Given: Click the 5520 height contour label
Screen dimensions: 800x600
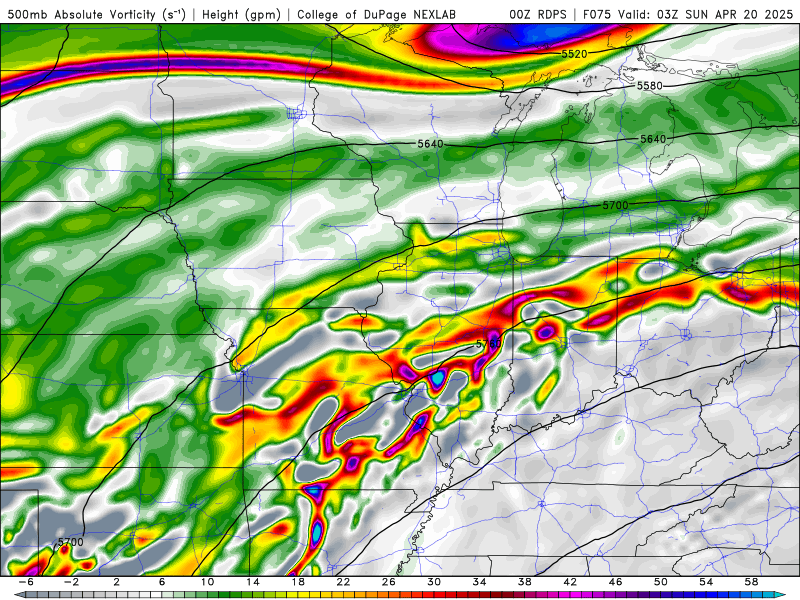Looking at the screenshot, I should (x=574, y=54).
